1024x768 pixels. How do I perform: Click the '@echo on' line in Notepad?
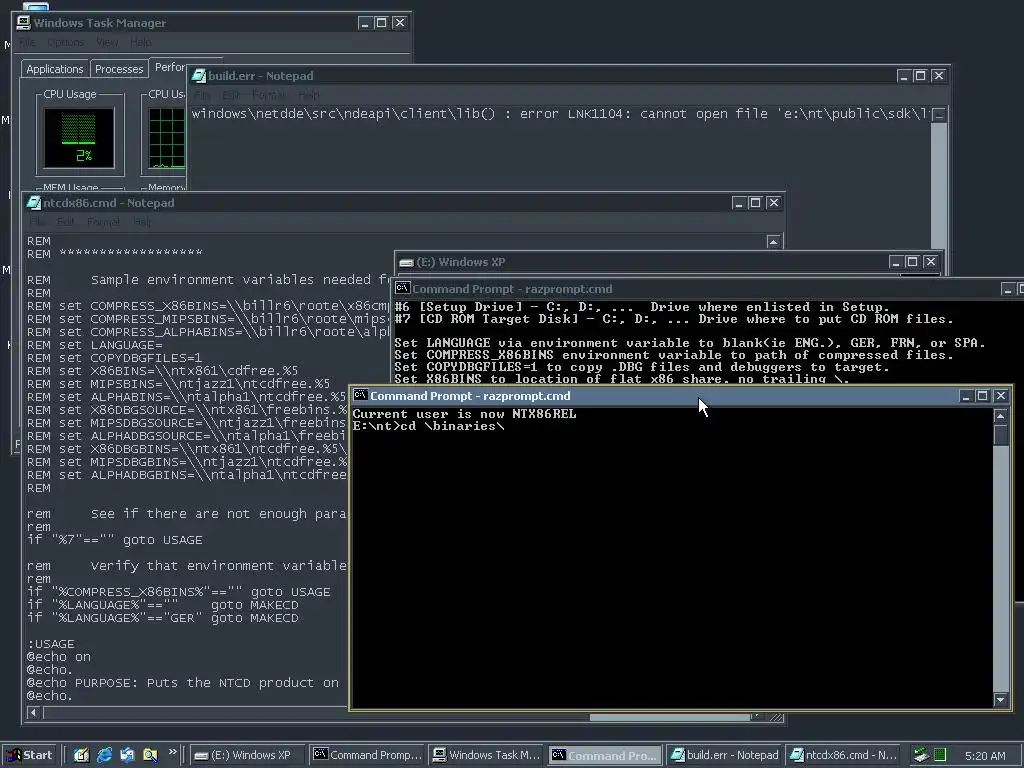pos(59,657)
